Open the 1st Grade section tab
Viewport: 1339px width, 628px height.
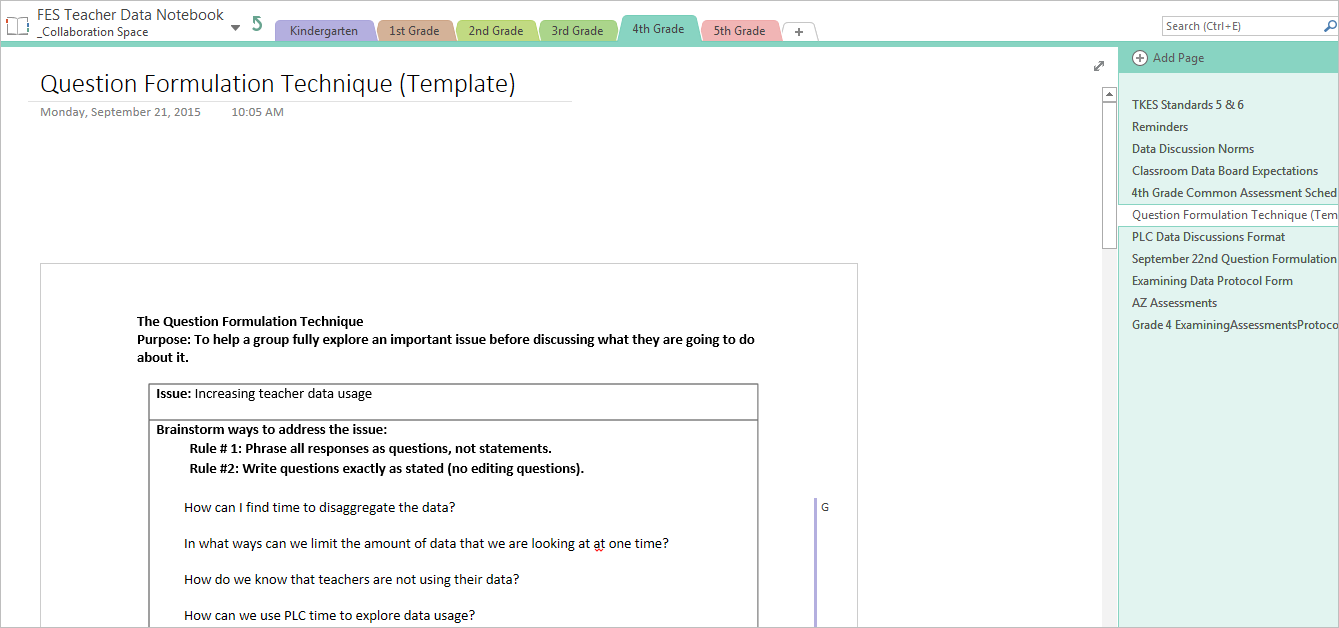pyautogui.click(x=414, y=31)
